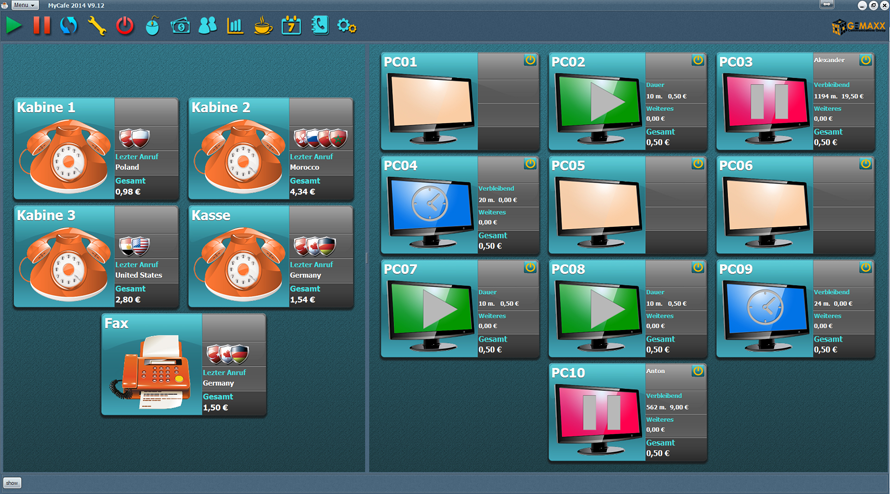This screenshot has width=890, height=494.
Task: Click the red power shutdown icon
Action: (125, 26)
